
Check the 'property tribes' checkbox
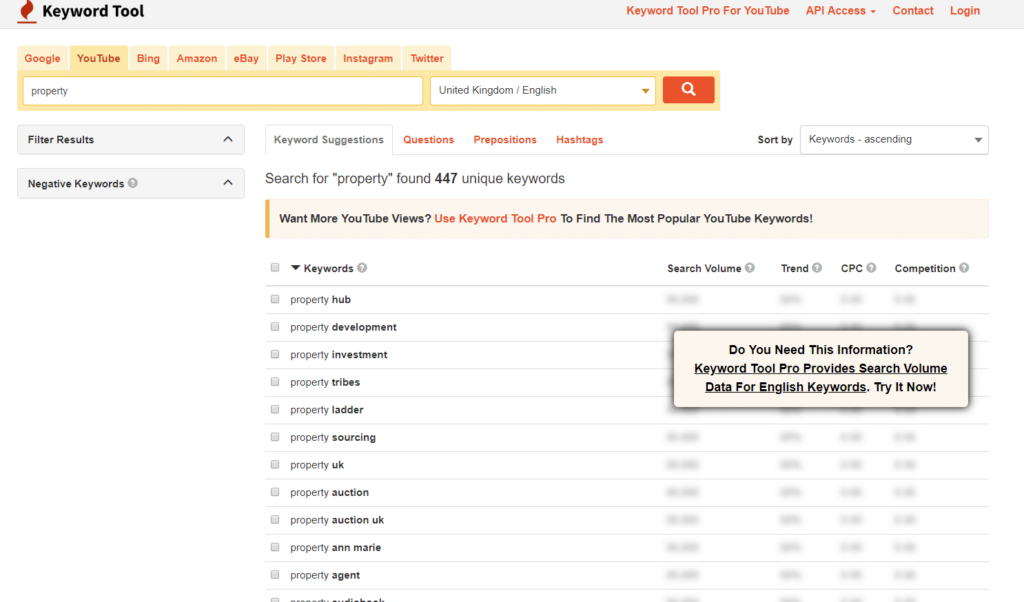point(275,381)
